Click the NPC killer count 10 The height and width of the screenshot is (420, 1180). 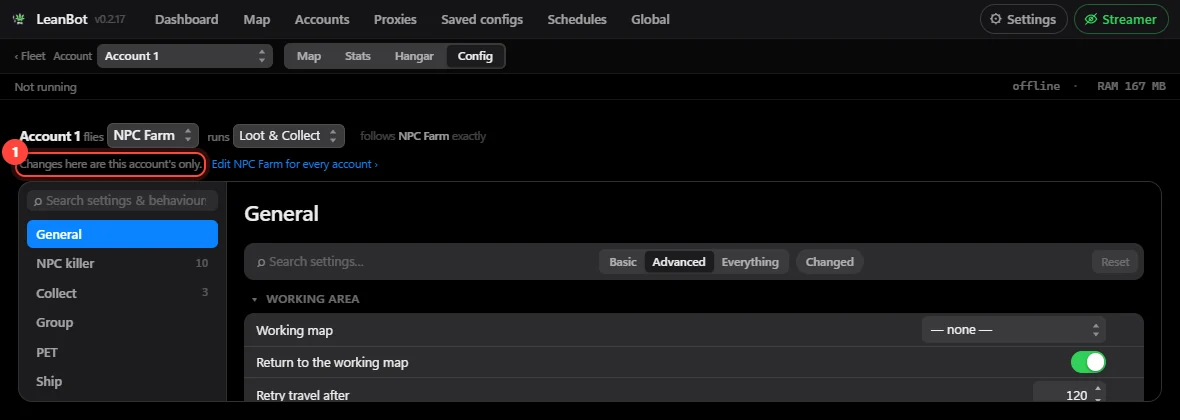click(202, 263)
